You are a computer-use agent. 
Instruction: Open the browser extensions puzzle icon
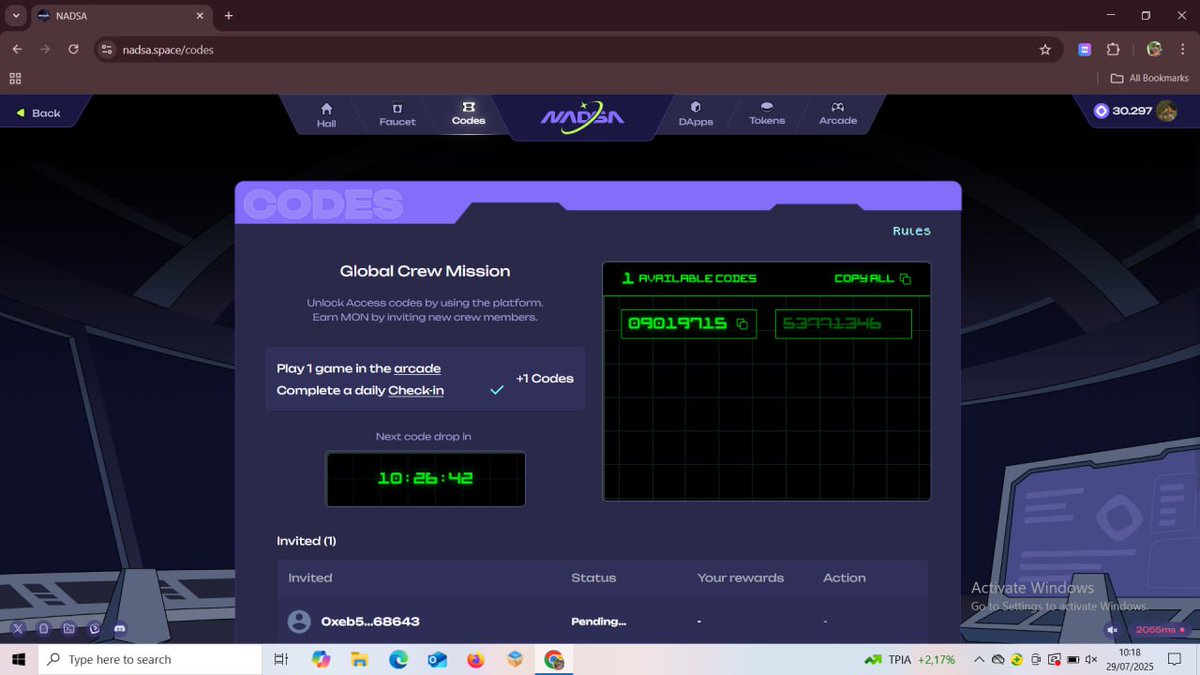tap(1113, 49)
